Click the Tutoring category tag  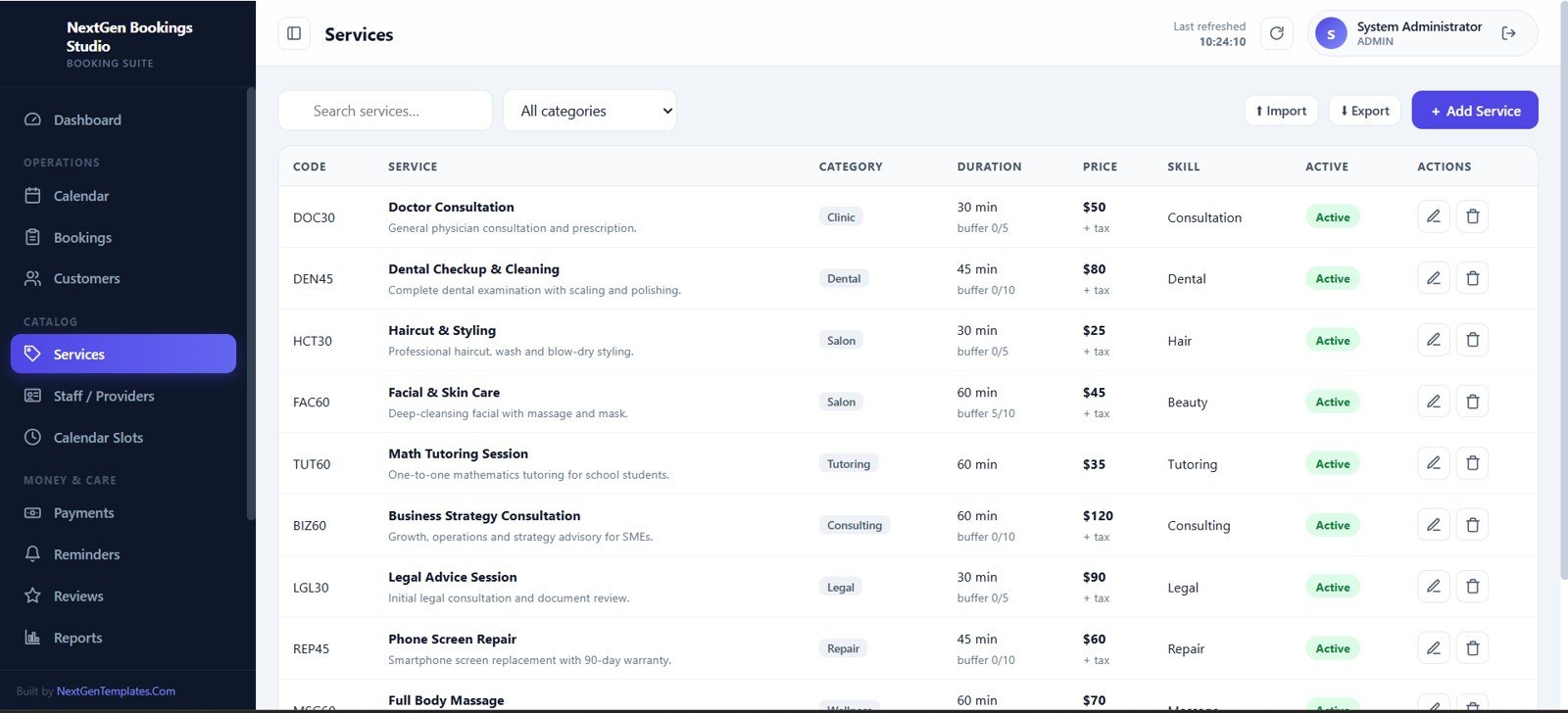[x=849, y=464]
